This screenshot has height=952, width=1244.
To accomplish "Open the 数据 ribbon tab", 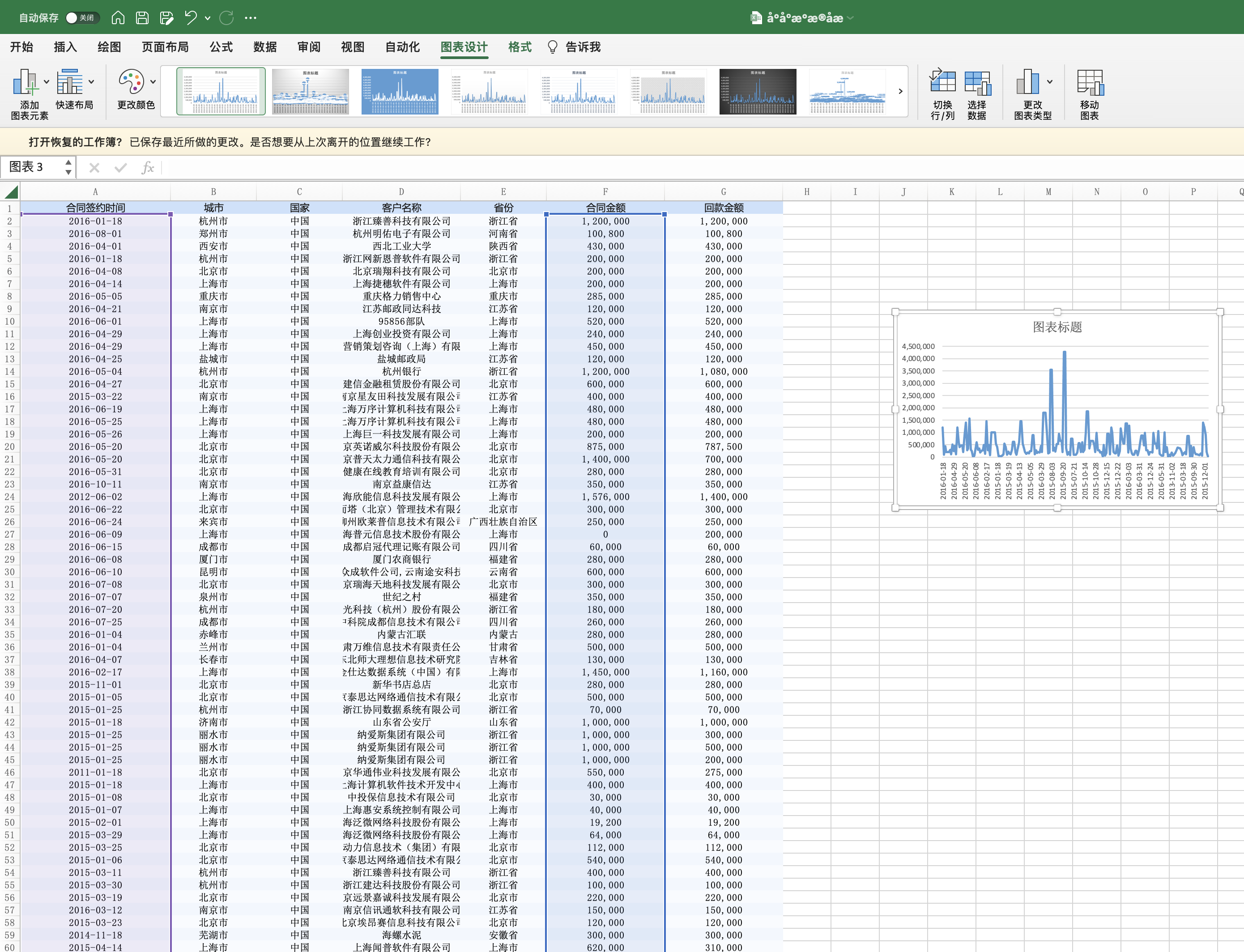I will point(264,47).
